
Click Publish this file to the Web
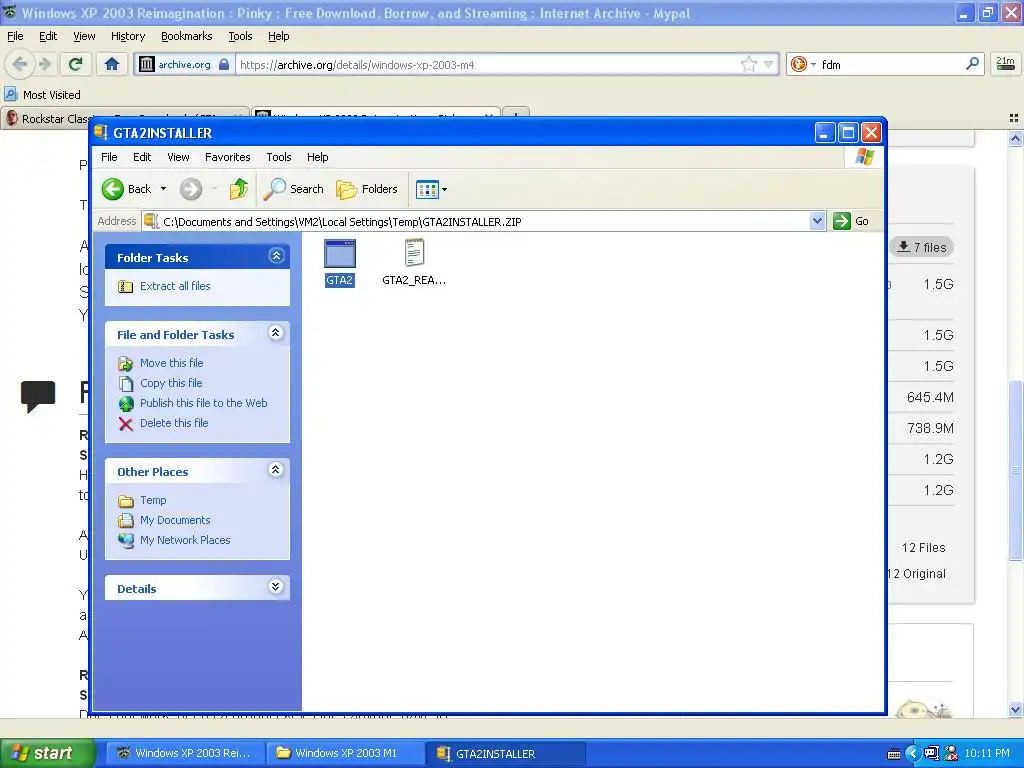(x=204, y=404)
